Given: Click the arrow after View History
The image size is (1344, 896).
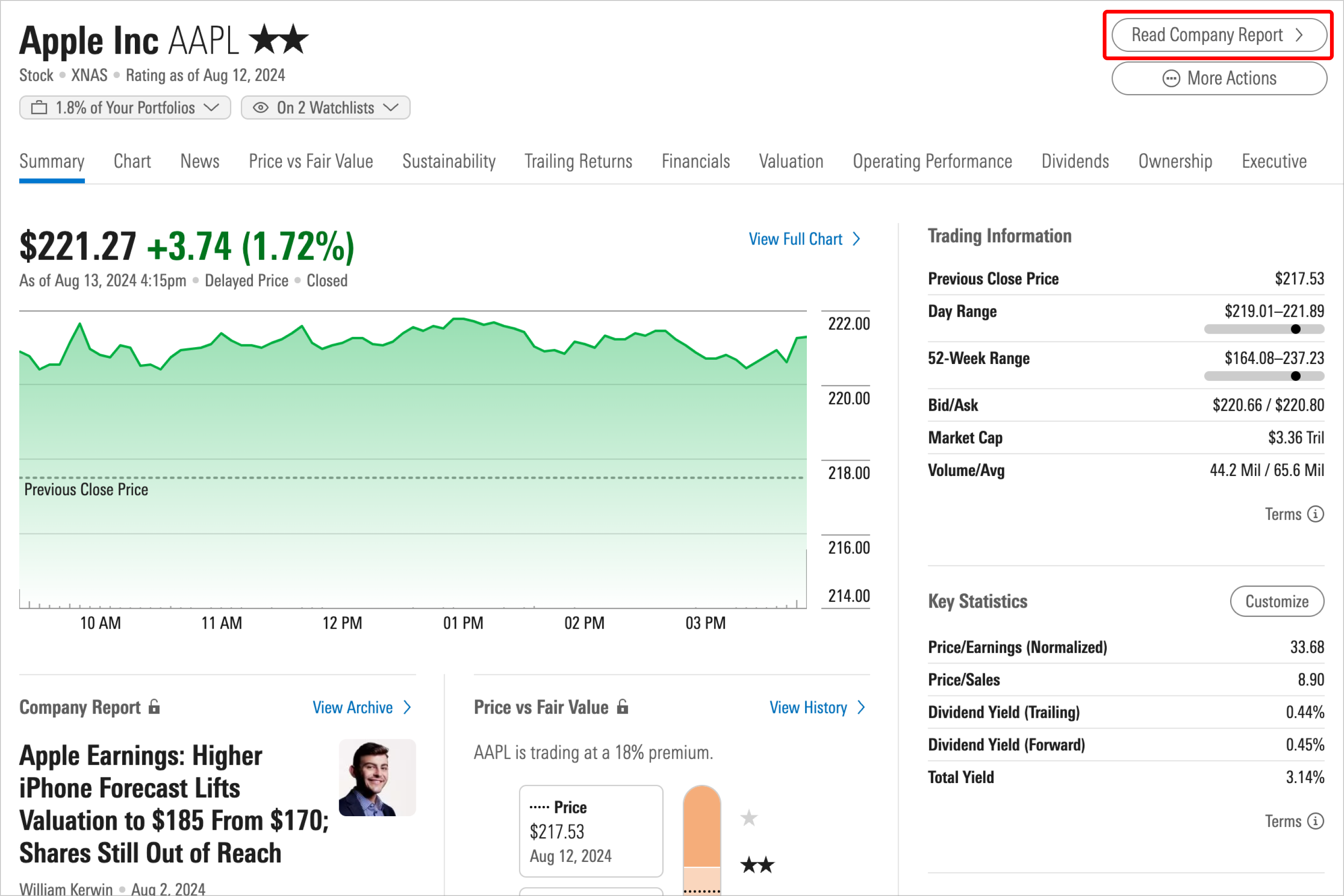Looking at the screenshot, I should tap(862, 707).
